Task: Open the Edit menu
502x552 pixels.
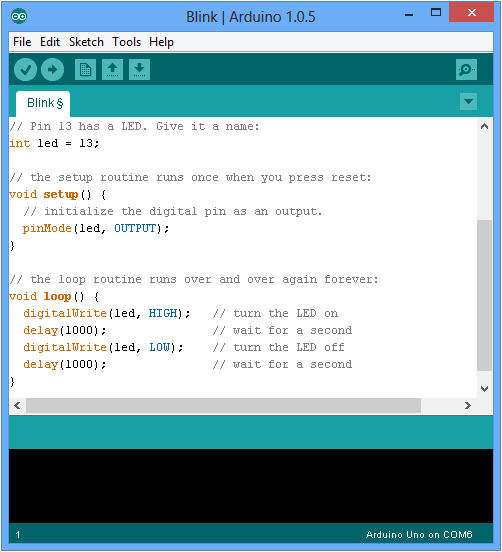Action: (x=50, y=42)
